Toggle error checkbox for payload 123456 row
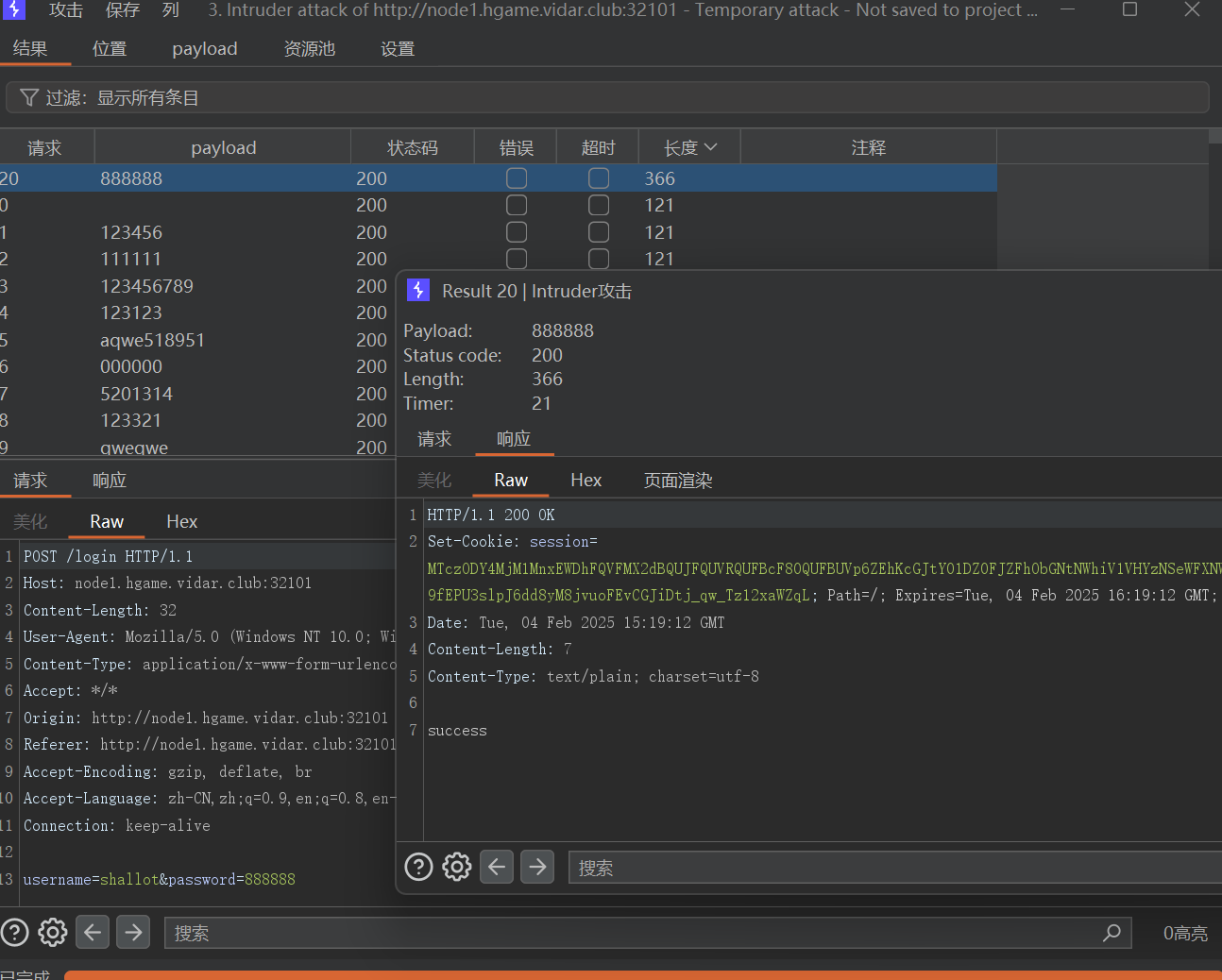The width and height of the screenshot is (1222, 980). pyautogui.click(x=517, y=232)
